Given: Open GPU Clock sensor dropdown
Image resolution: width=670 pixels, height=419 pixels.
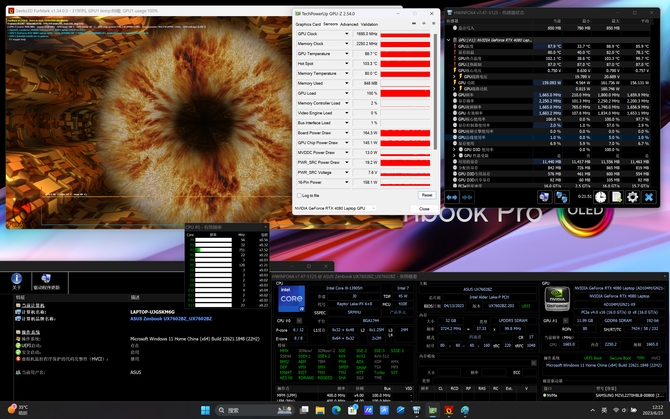Looking at the screenshot, I should pos(347,34).
